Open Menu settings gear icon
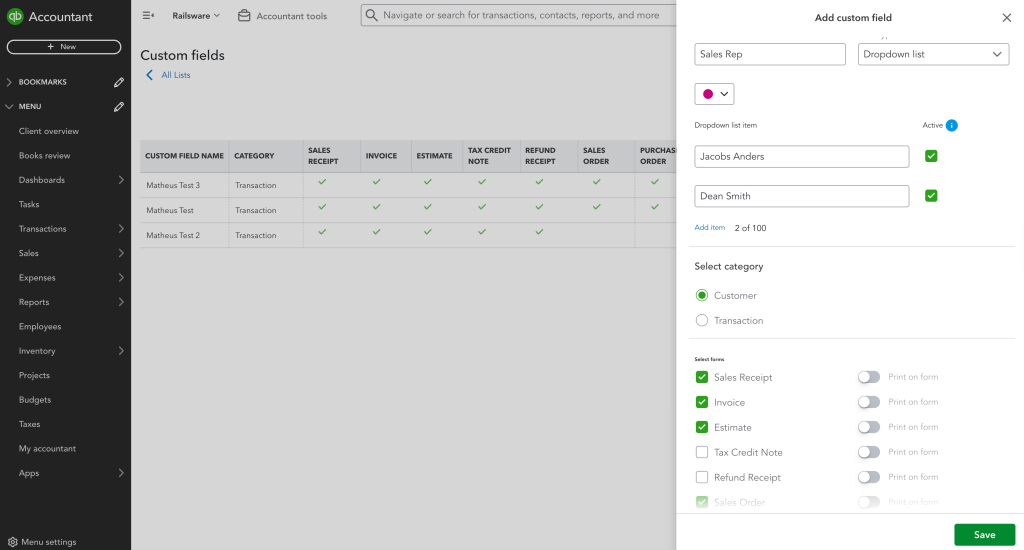Screen dimensions: 1024x550 (12, 542)
